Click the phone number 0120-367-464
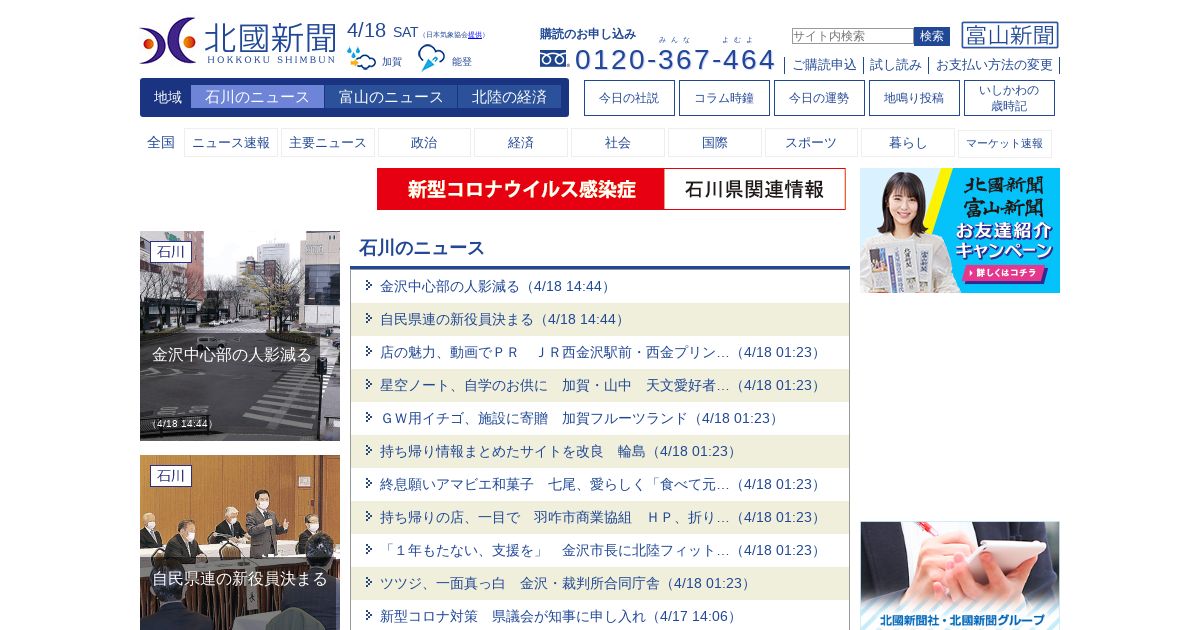 click(x=675, y=59)
